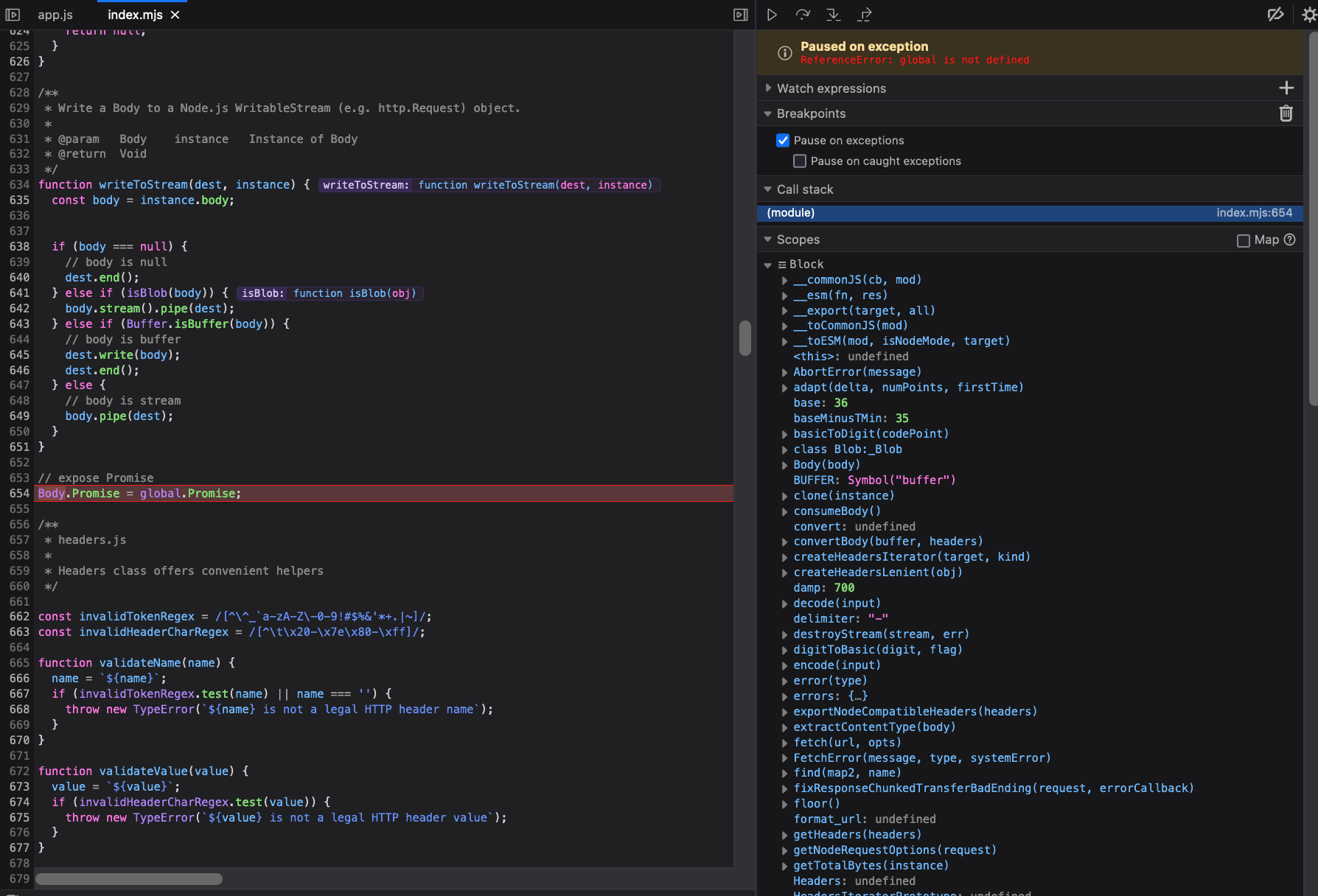Click the scopes panel scrollbar
Image resolution: width=1318 pixels, height=896 pixels.
tap(1313, 217)
